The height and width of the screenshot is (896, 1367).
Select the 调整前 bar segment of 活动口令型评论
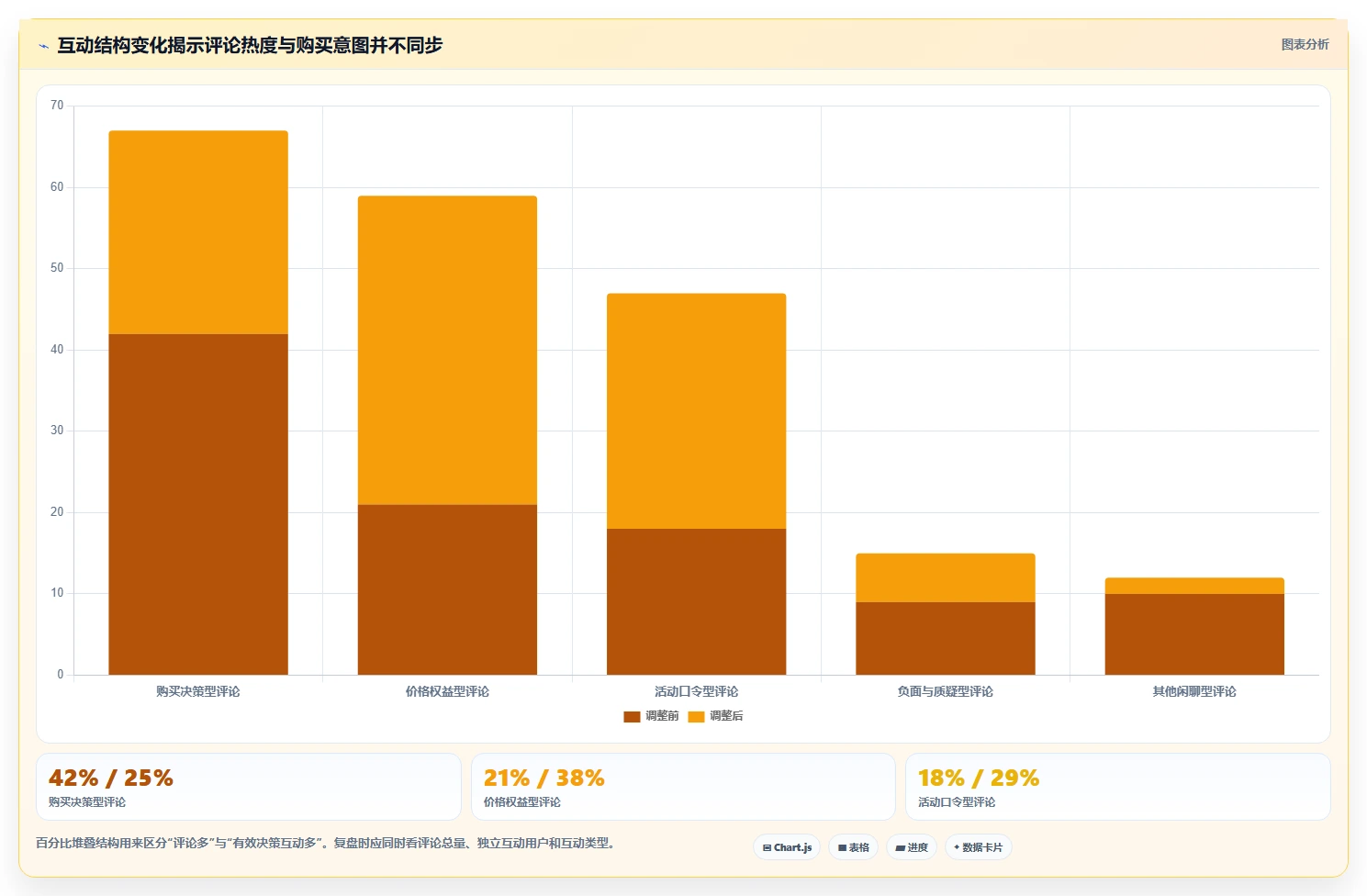(x=696, y=601)
